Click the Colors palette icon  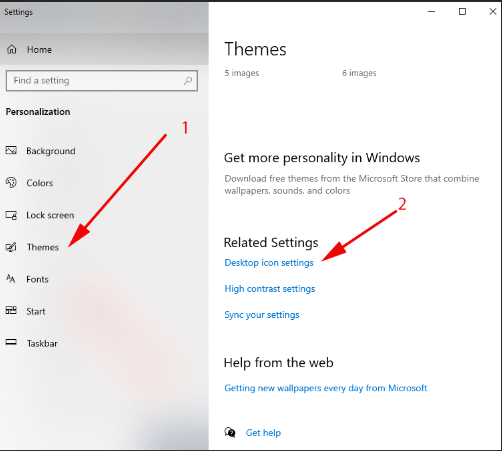tap(11, 182)
